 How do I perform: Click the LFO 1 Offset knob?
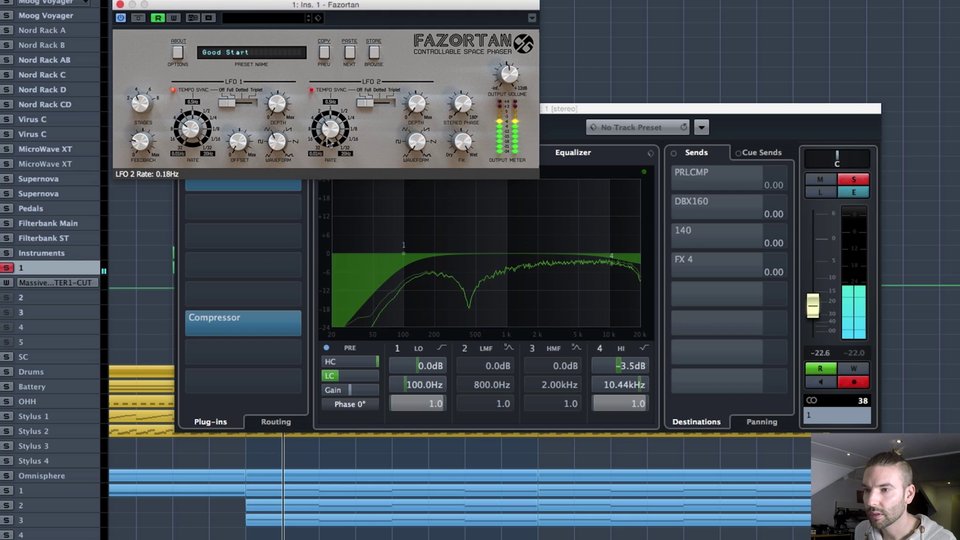click(x=238, y=141)
